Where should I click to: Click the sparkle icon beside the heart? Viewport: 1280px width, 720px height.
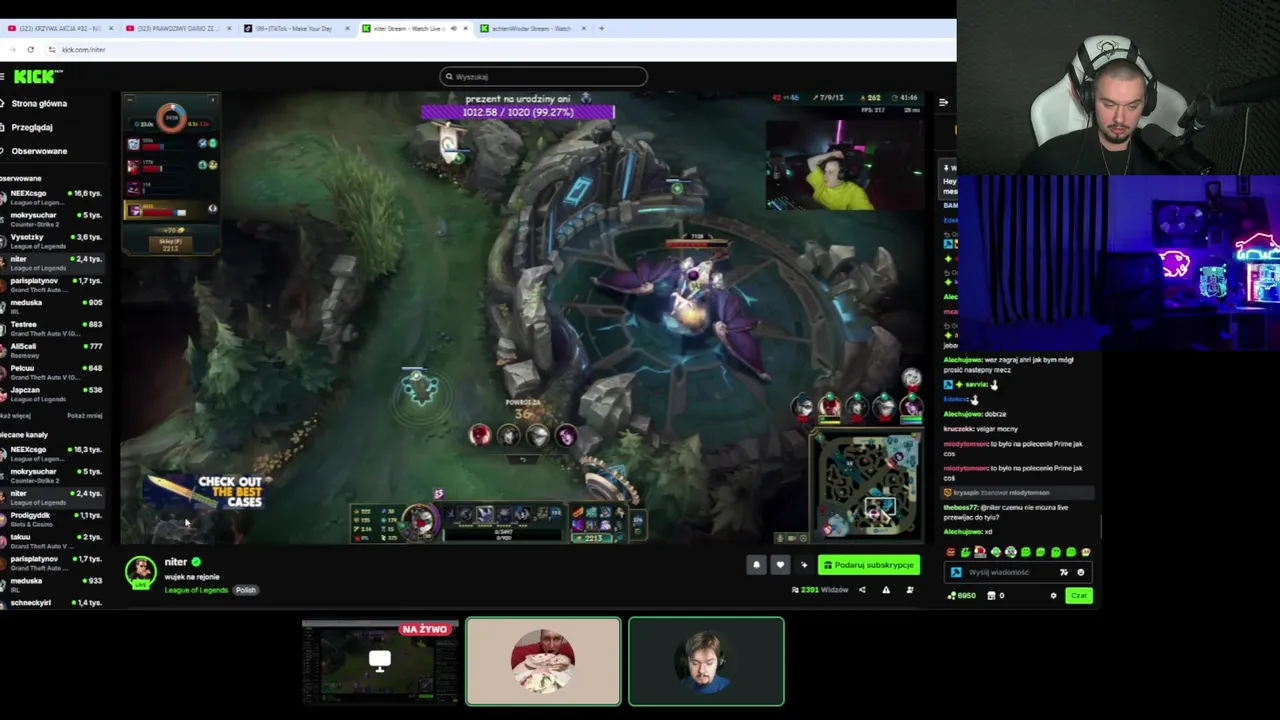804,565
